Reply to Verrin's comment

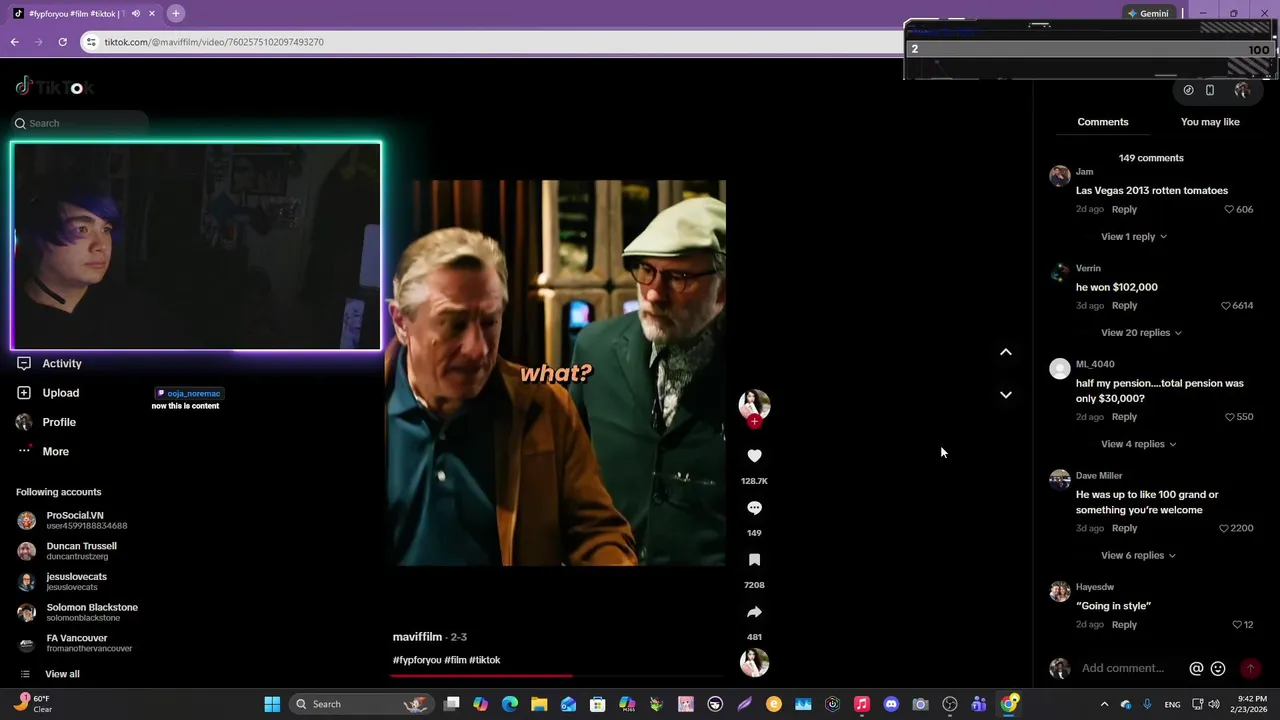pos(1124,306)
